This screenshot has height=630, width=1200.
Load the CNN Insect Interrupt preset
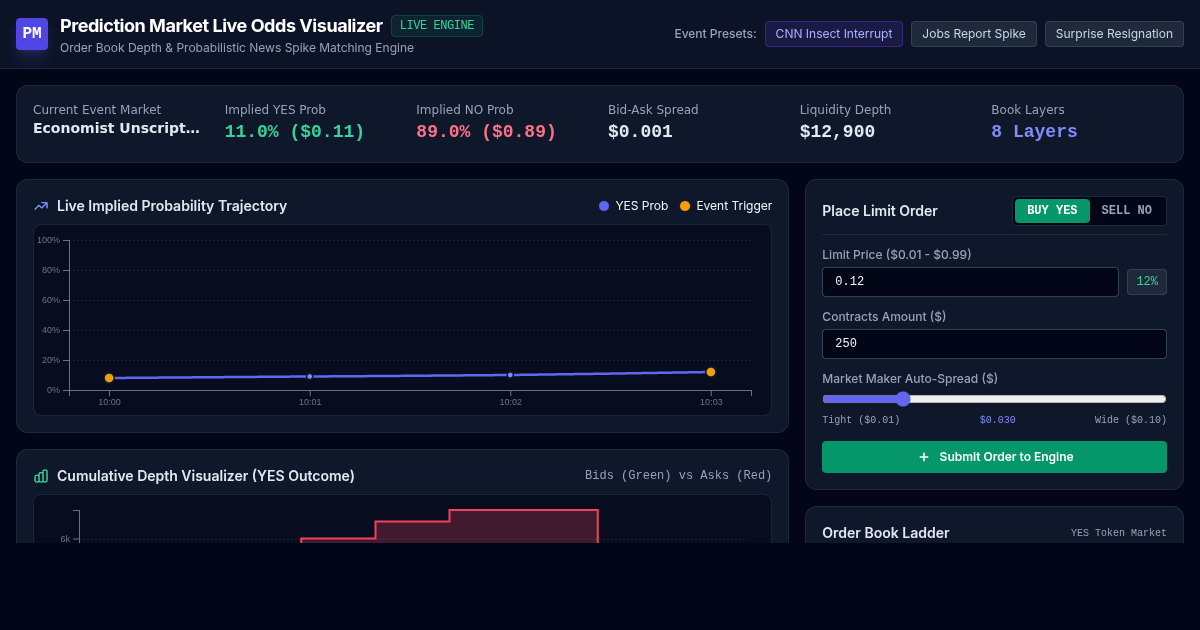click(x=834, y=34)
